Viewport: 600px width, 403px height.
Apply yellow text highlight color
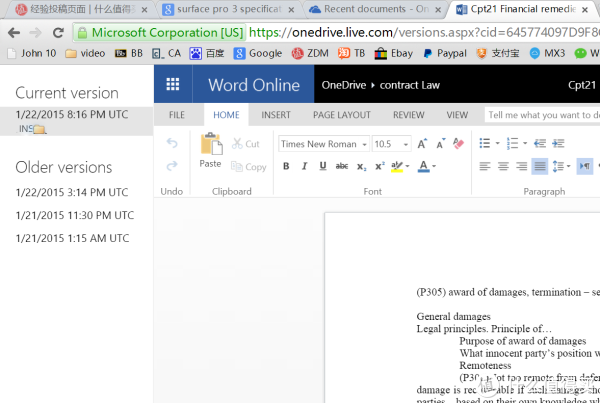pos(397,166)
